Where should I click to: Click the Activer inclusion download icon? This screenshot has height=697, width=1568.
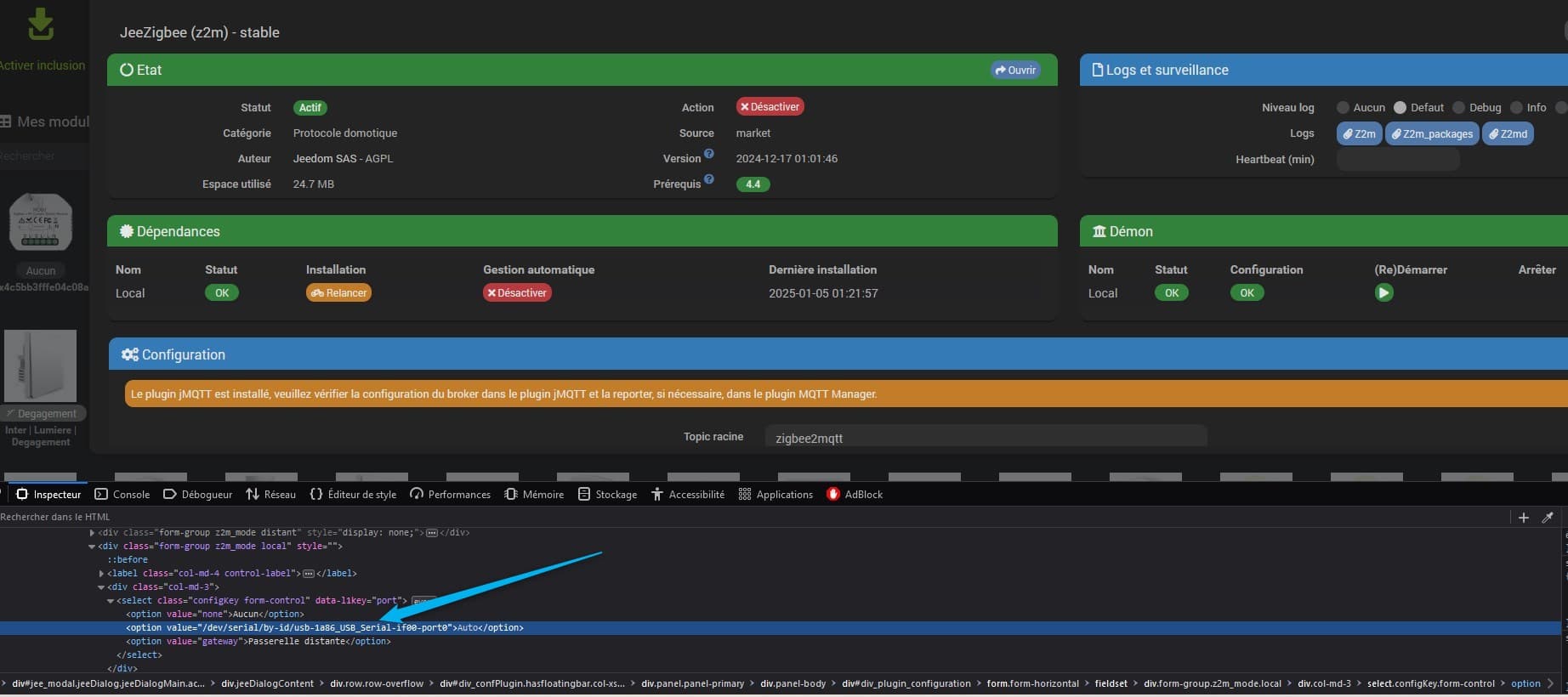[40, 24]
